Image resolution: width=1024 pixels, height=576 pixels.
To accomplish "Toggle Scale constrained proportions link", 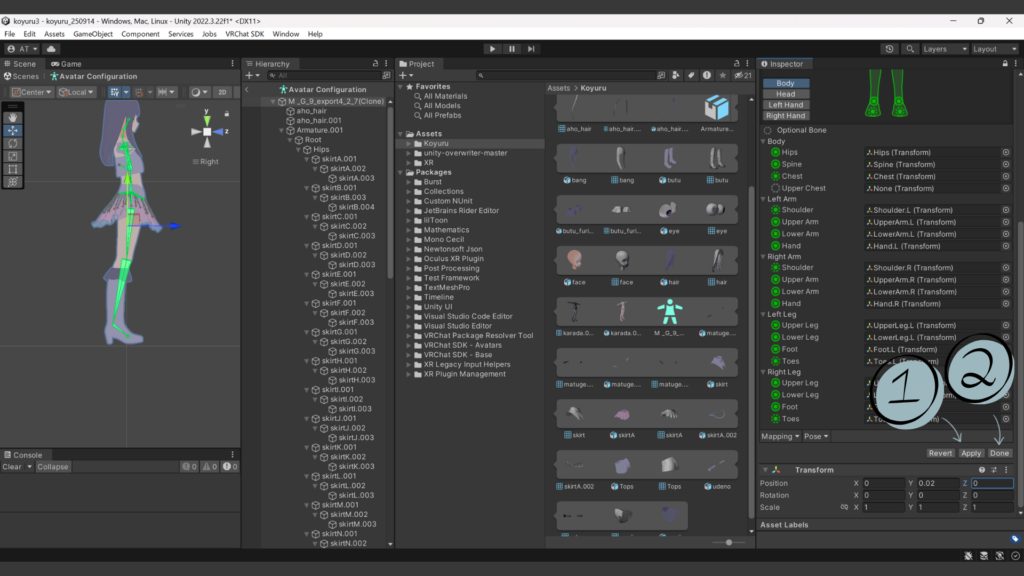I will tap(846, 507).
